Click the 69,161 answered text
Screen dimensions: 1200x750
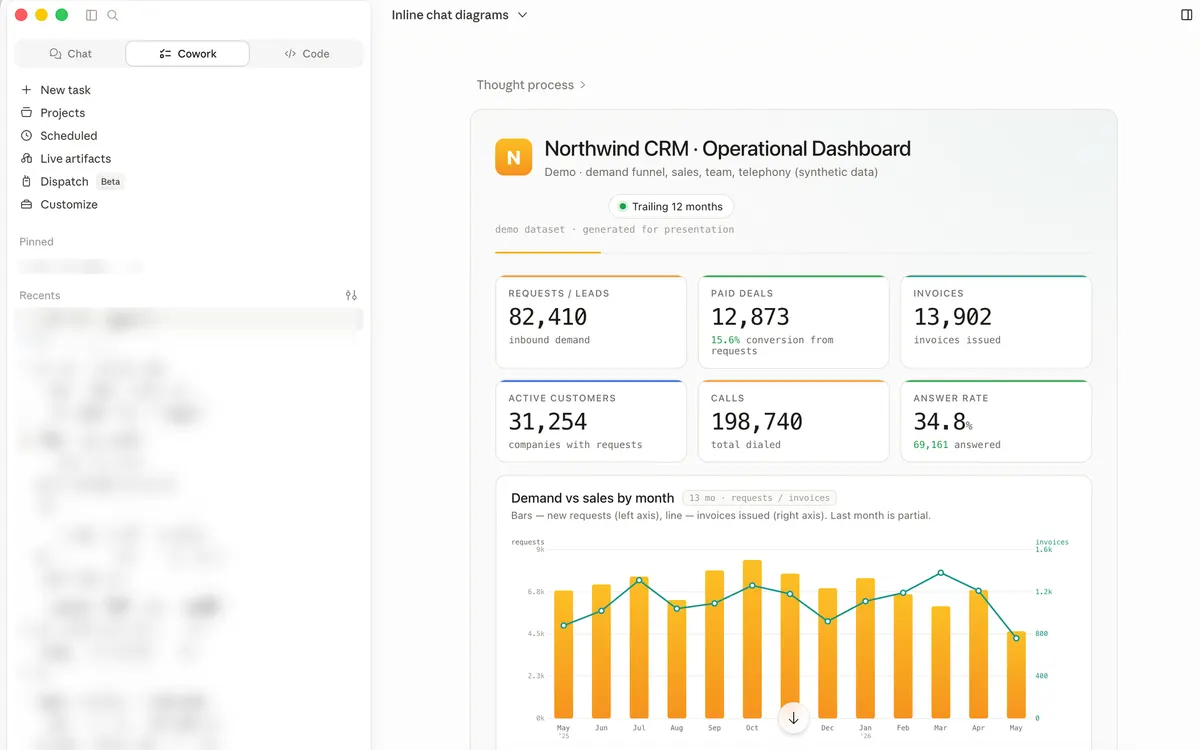coord(957,445)
